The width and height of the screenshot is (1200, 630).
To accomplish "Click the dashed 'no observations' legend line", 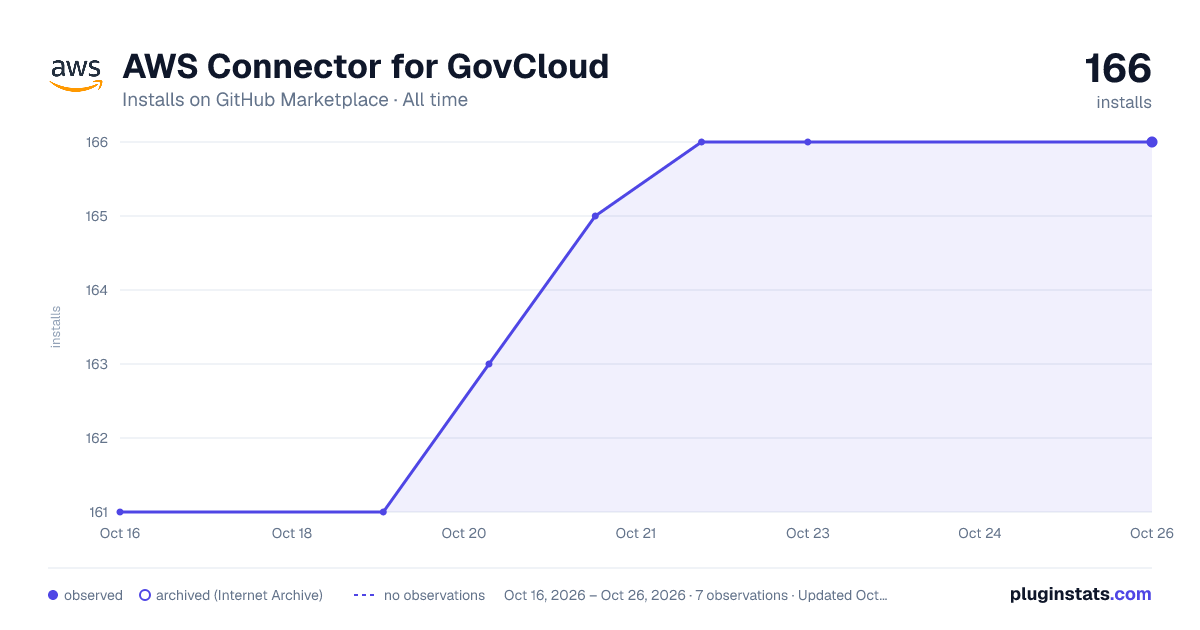I will click(x=364, y=595).
